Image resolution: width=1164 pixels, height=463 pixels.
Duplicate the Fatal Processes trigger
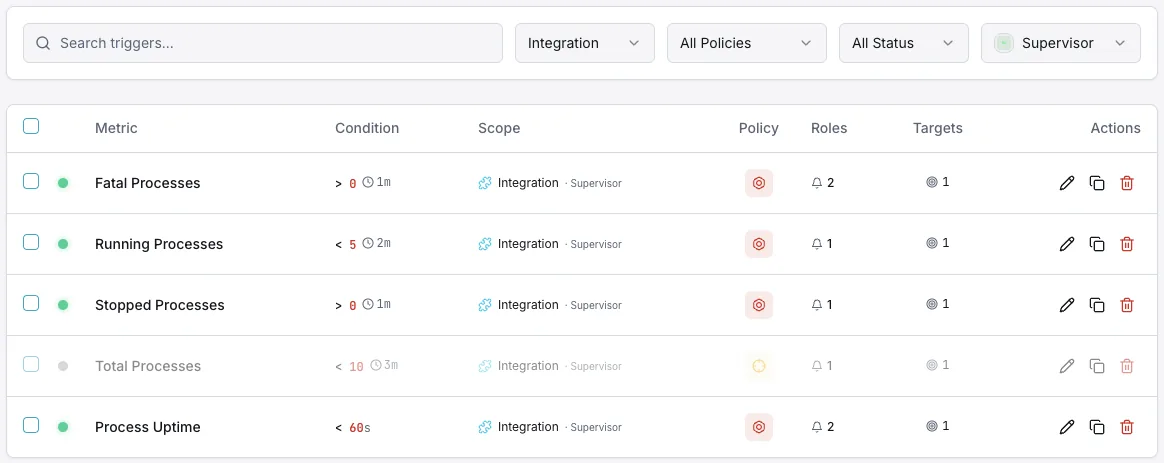pyautogui.click(x=1096, y=183)
